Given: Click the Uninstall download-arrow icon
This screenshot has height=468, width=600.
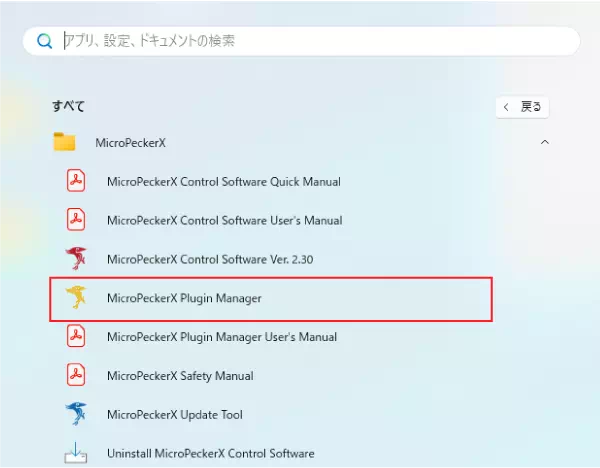Looking at the screenshot, I should tap(76, 452).
